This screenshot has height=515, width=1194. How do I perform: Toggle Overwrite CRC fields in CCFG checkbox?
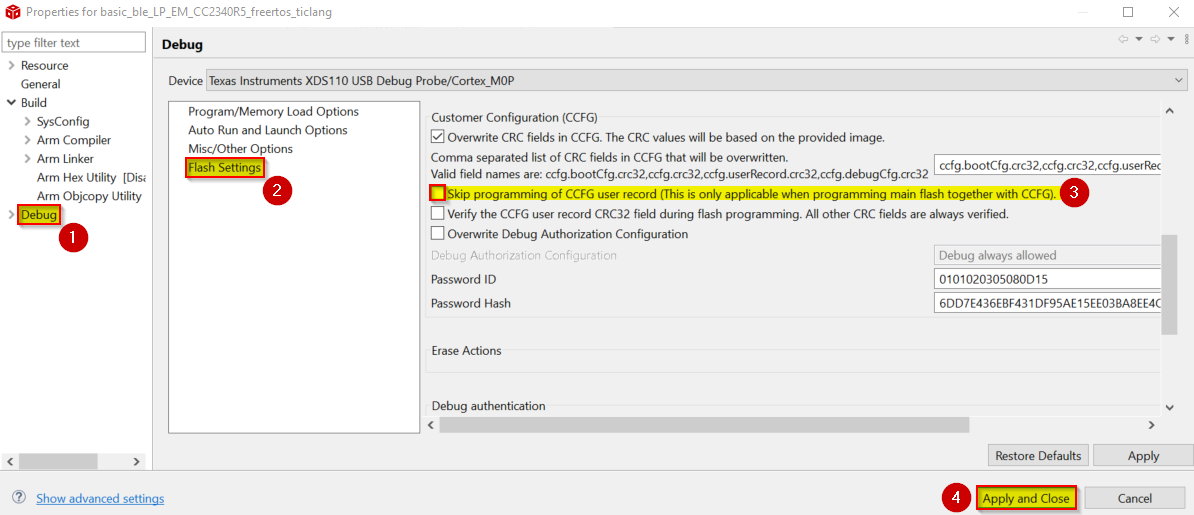[438, 138]
